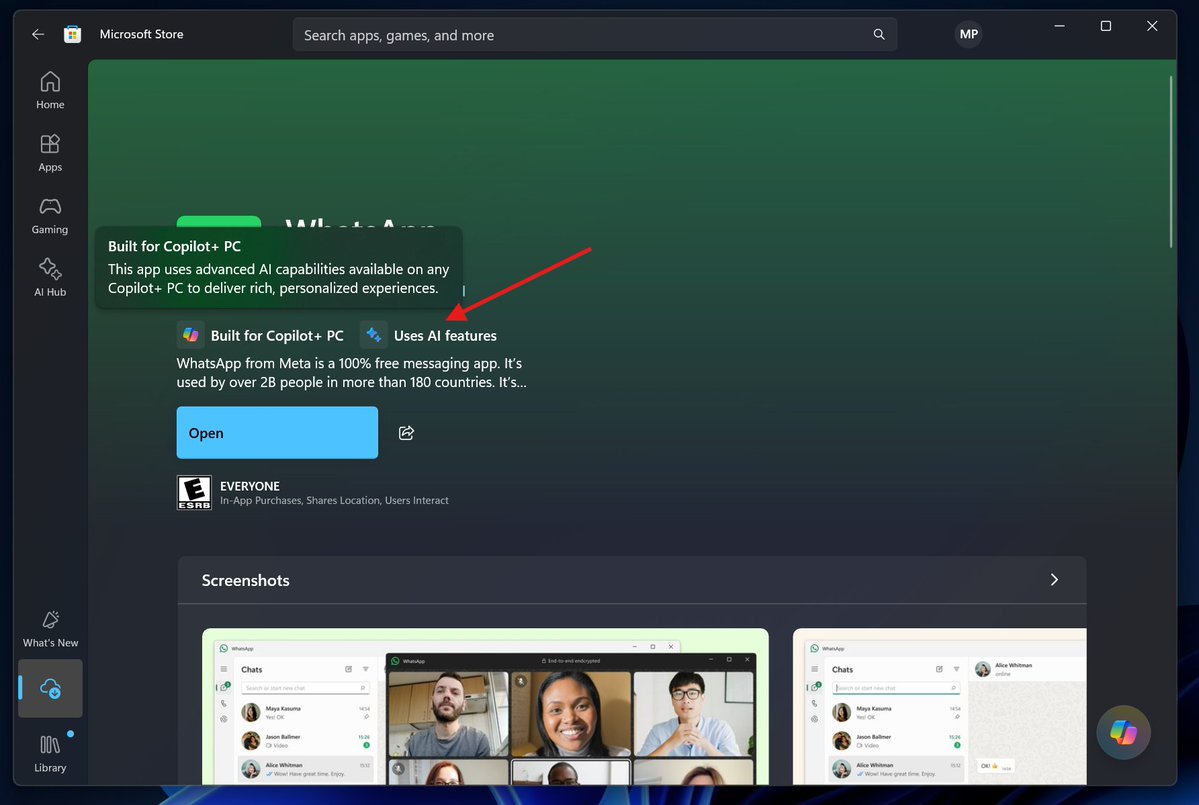Open the Library sidebar item
This screenshot has height=805, width=1199.
(x=50, y=754)
